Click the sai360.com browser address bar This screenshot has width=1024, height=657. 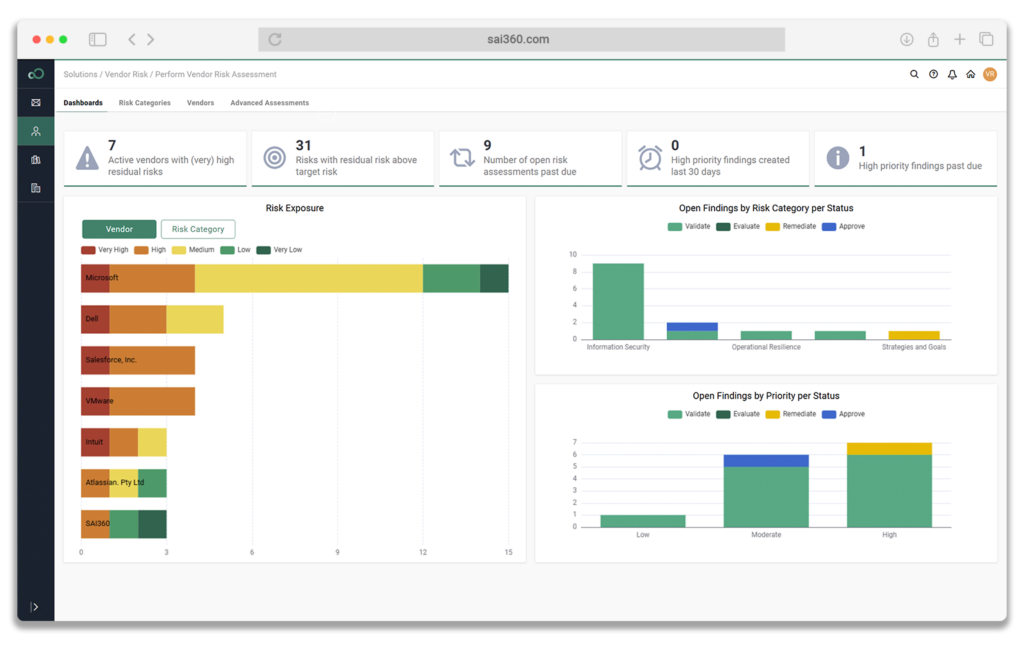(521, 40)
